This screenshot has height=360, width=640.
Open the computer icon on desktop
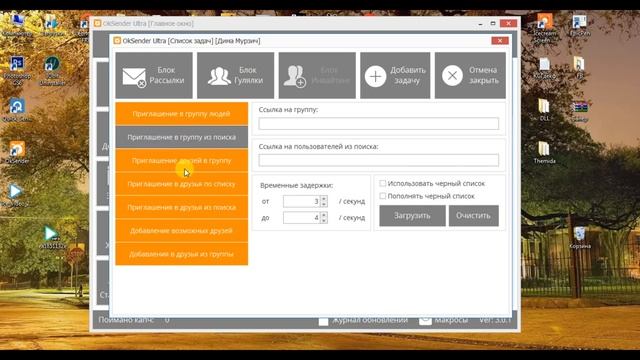tap(17, 25)
